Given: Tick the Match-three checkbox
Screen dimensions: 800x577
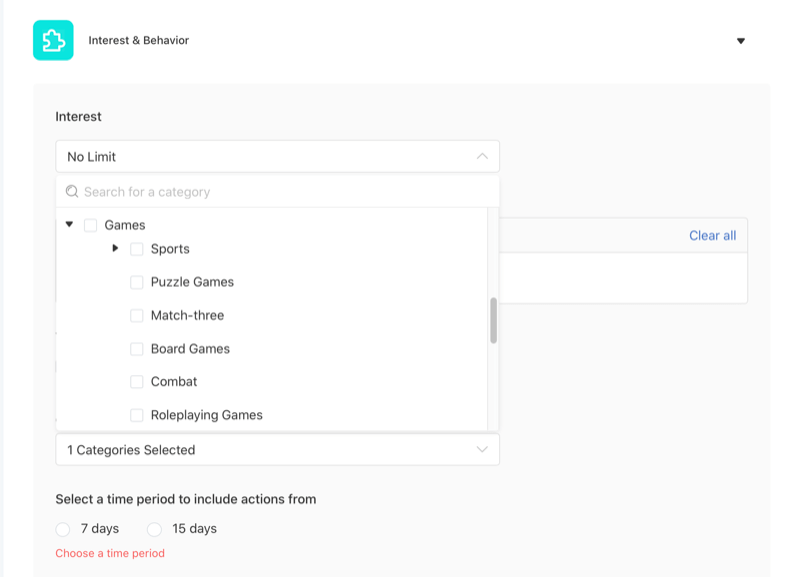Looking at the screenshot, I should (x=137, y=316).
